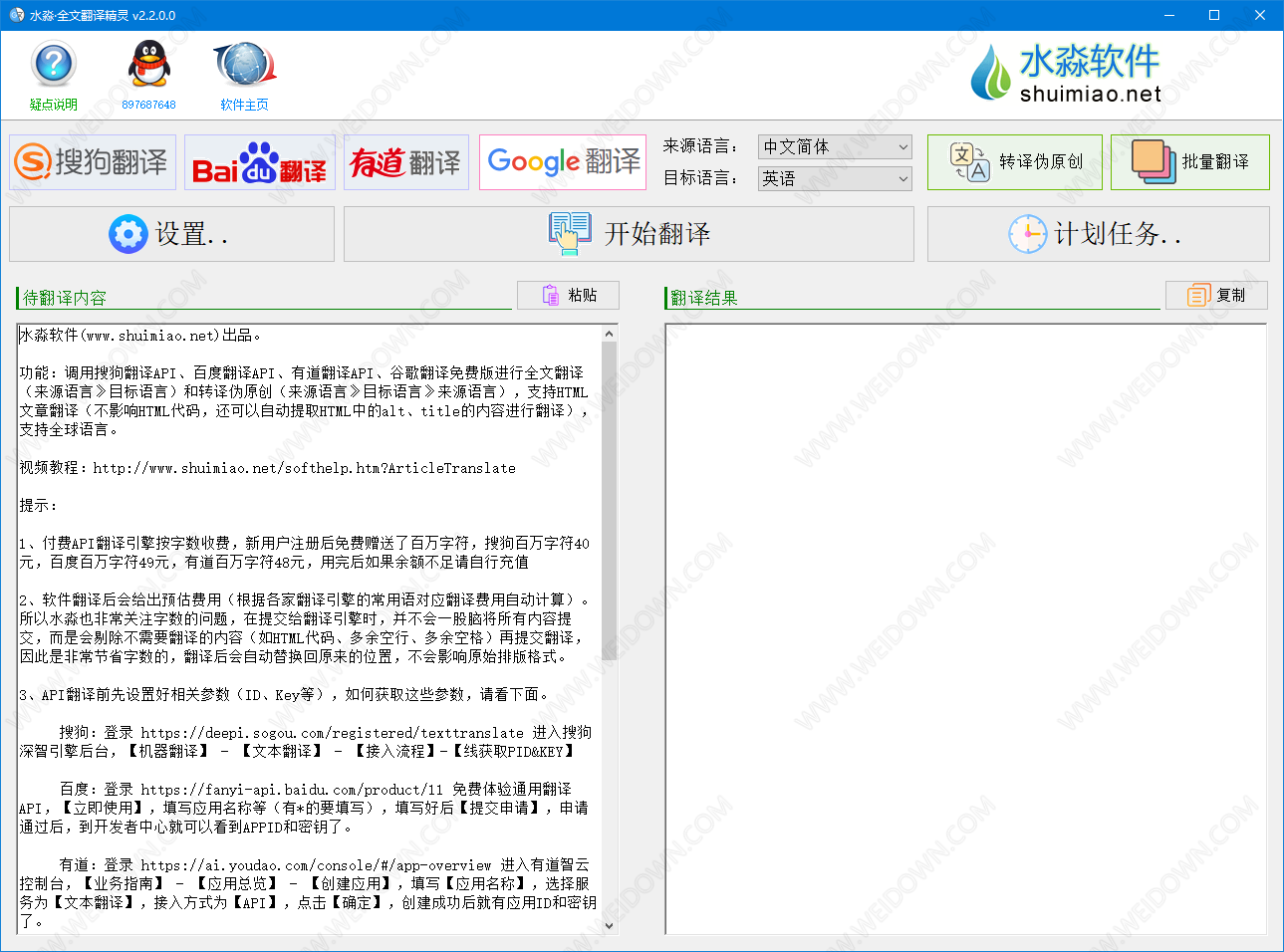Click the first line 水淼软件(www.shuimiao.net)出品
The height and width of the screenshot is (952, 1284).
coord(140,336)
